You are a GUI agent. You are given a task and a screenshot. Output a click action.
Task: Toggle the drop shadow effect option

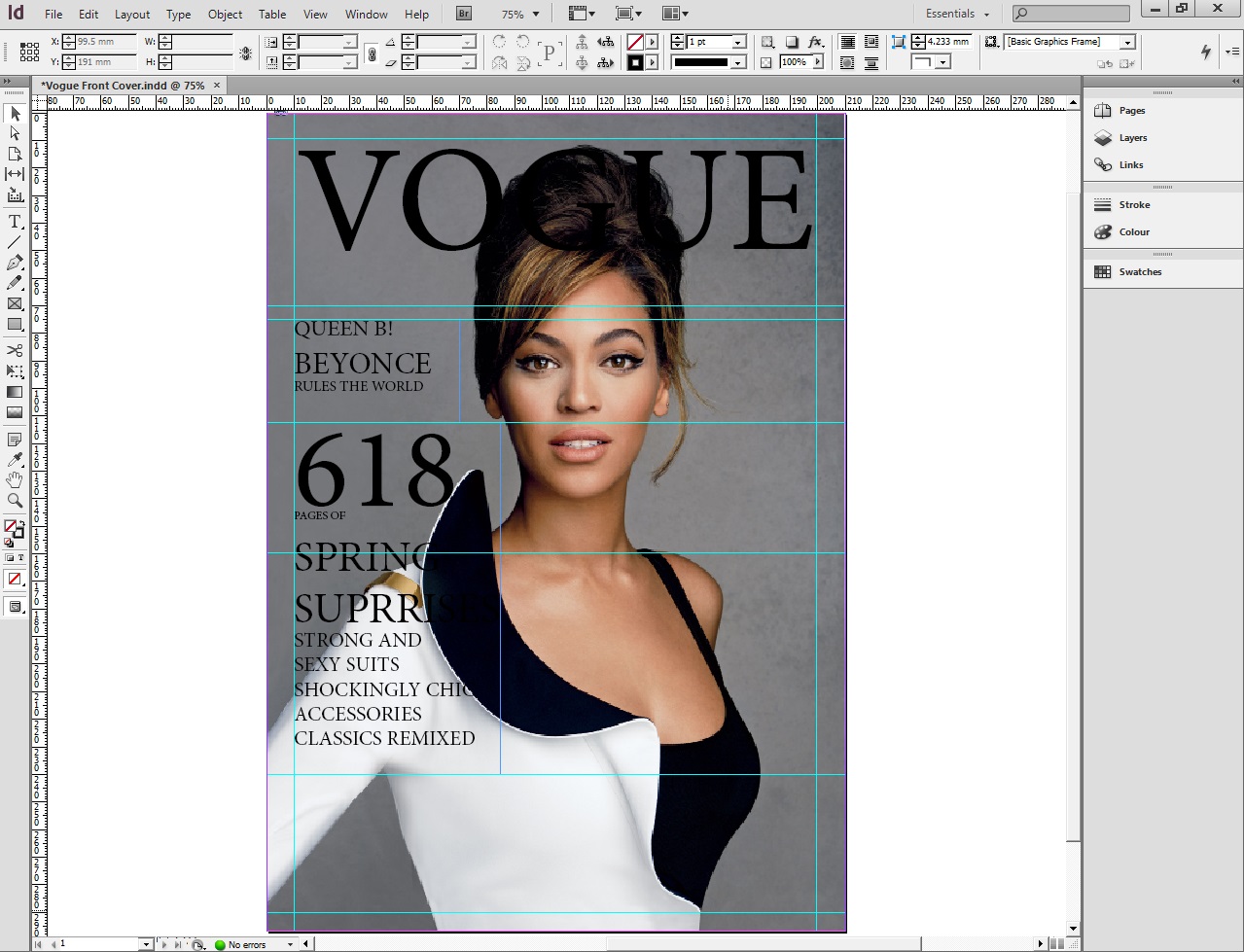coord(792,42)
